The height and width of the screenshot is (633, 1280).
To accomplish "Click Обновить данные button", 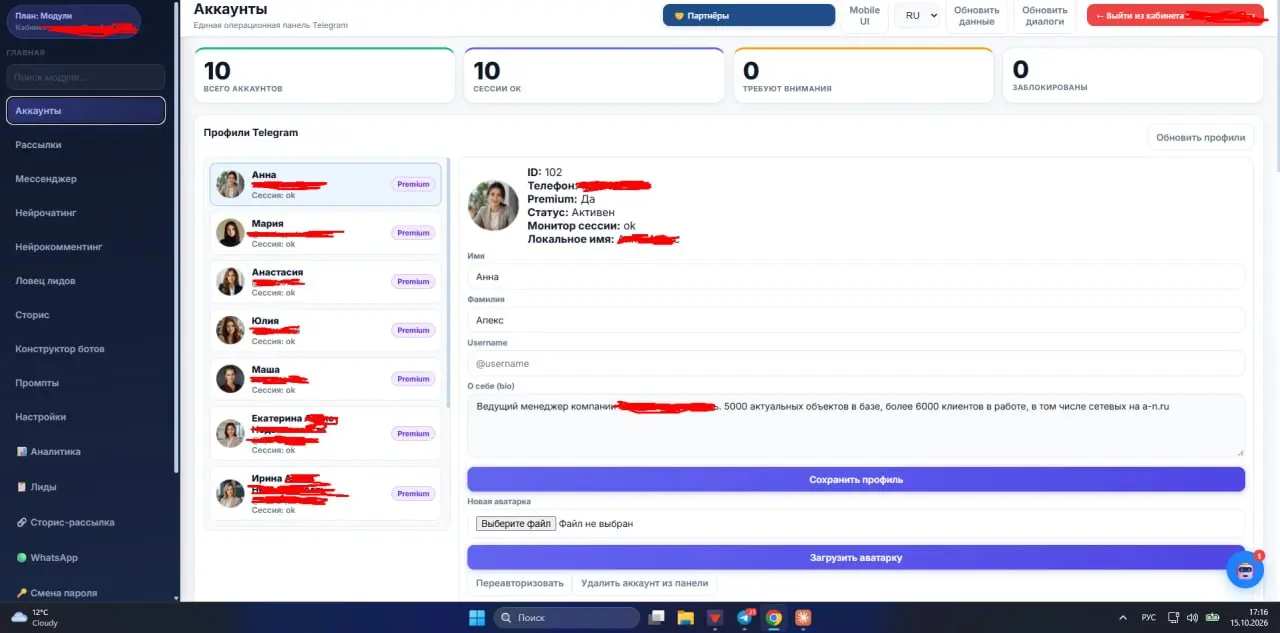I will 976,16.
